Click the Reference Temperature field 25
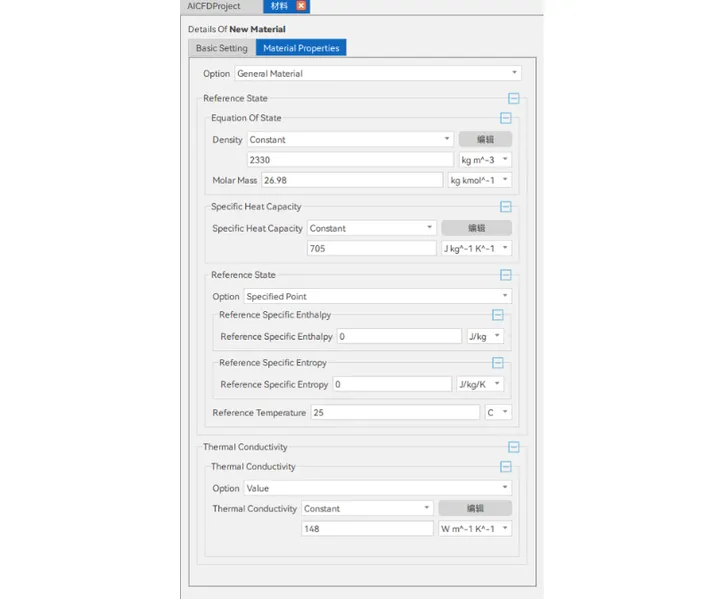 coord(395,413)
